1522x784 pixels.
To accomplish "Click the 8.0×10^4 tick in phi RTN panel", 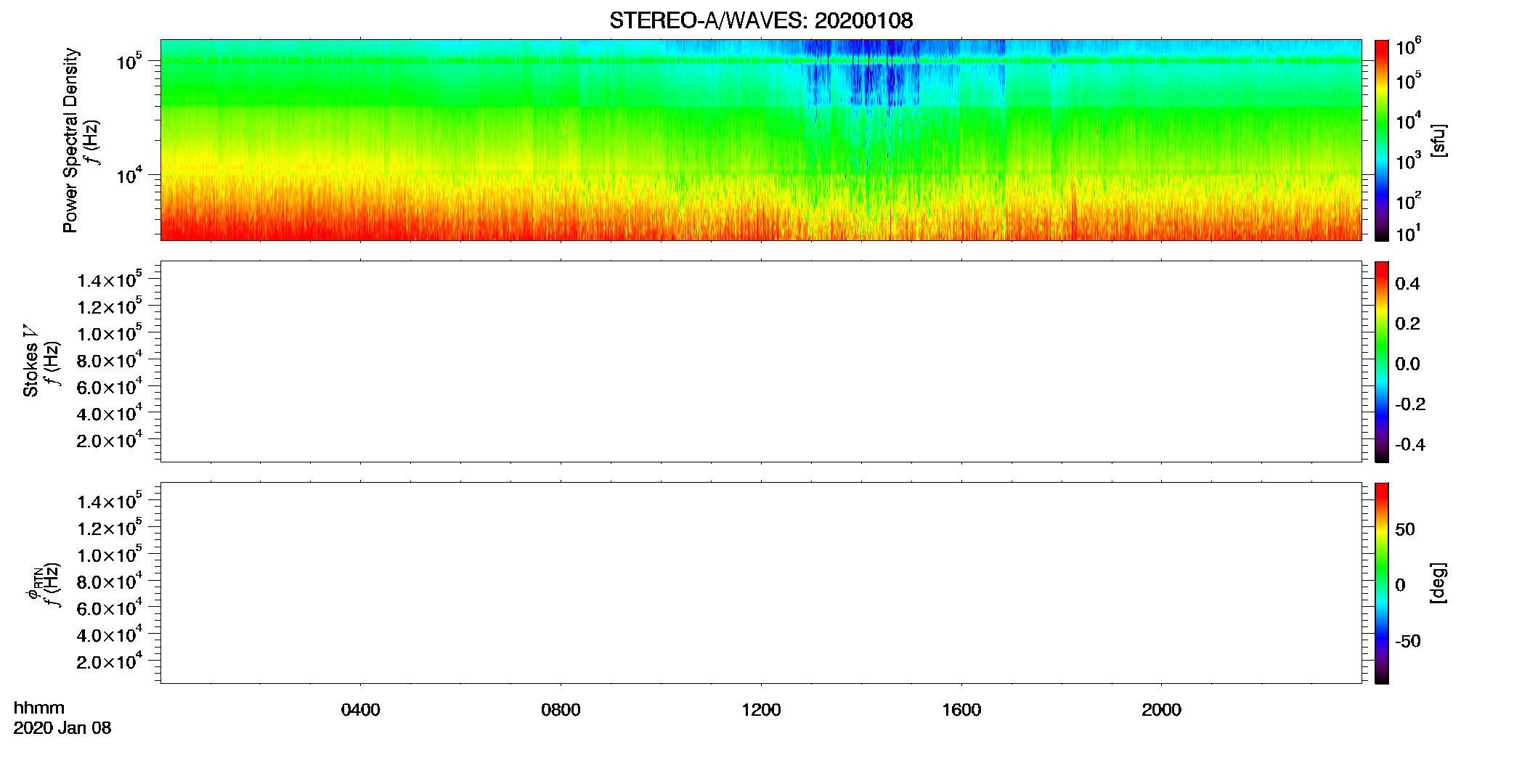I will (x=110, y=580).
